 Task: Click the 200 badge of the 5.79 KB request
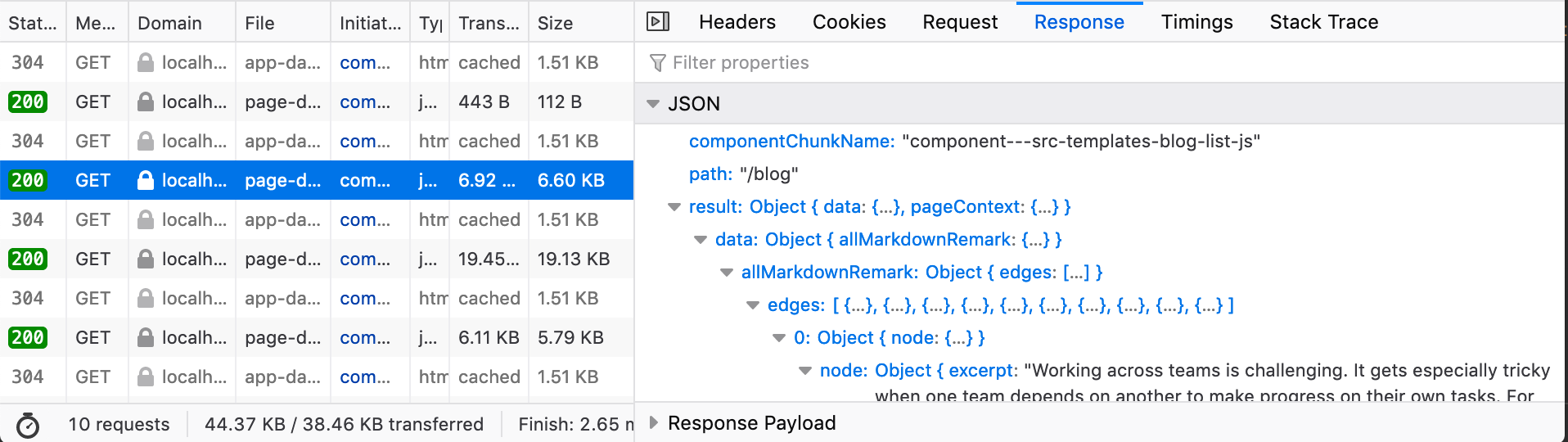click(28, 337)
